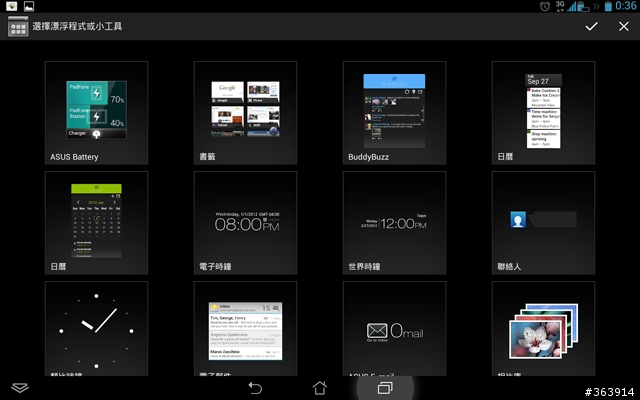Pick the 日曆 agenda widget showing Sep 27

[543, 113]
